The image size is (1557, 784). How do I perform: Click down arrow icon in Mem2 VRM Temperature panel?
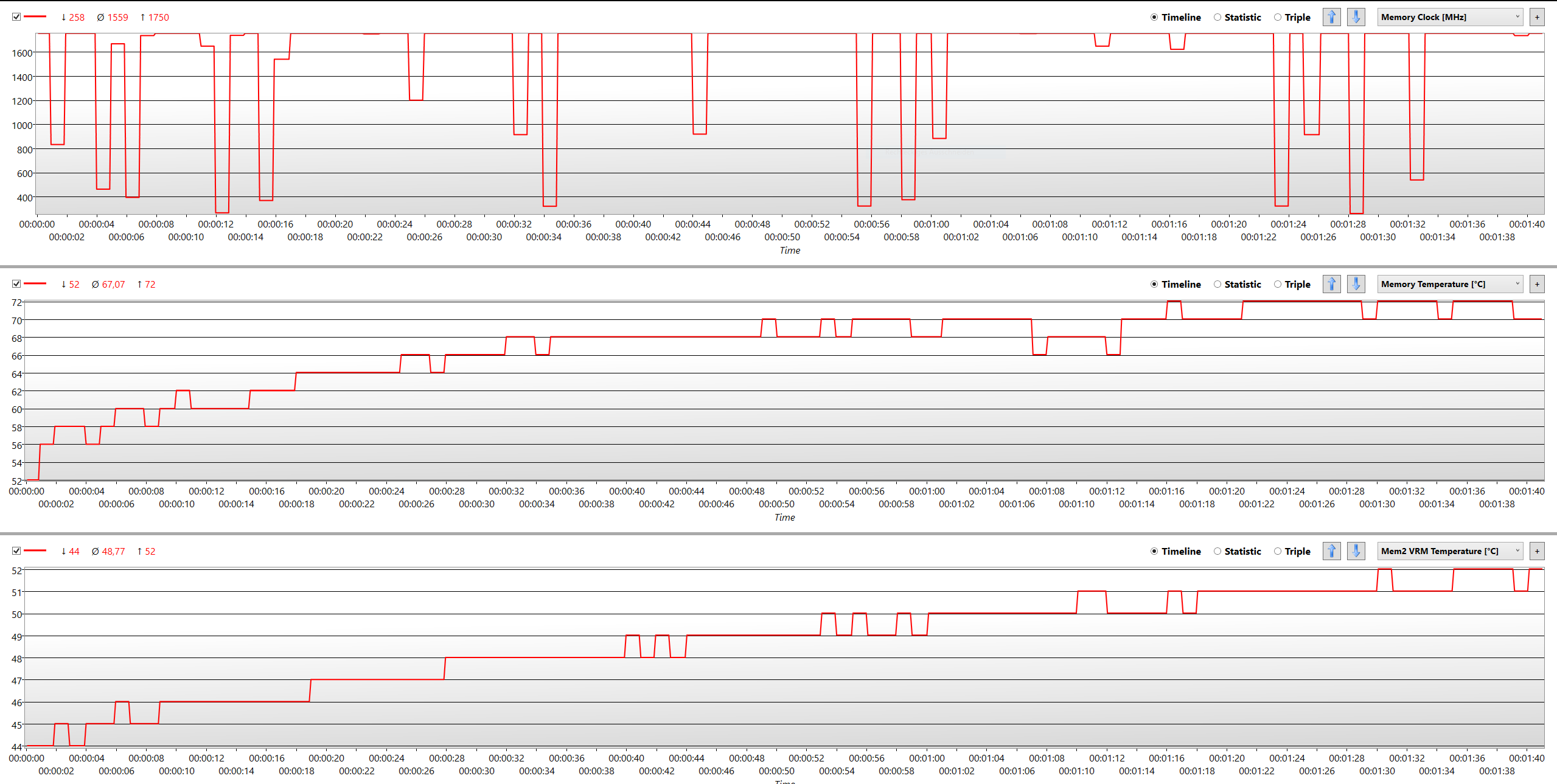click(x=1356, y=551)
